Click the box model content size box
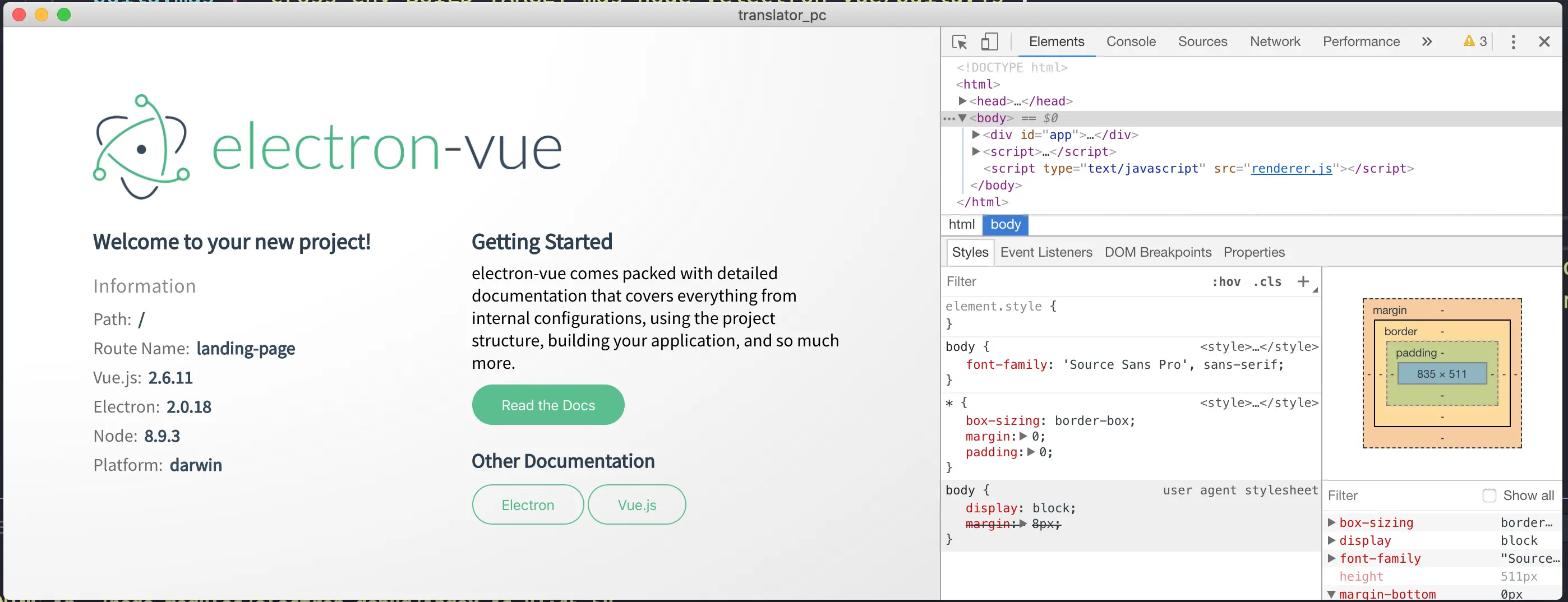This screenshot has height=602, width=1568. click(1441, 374)
